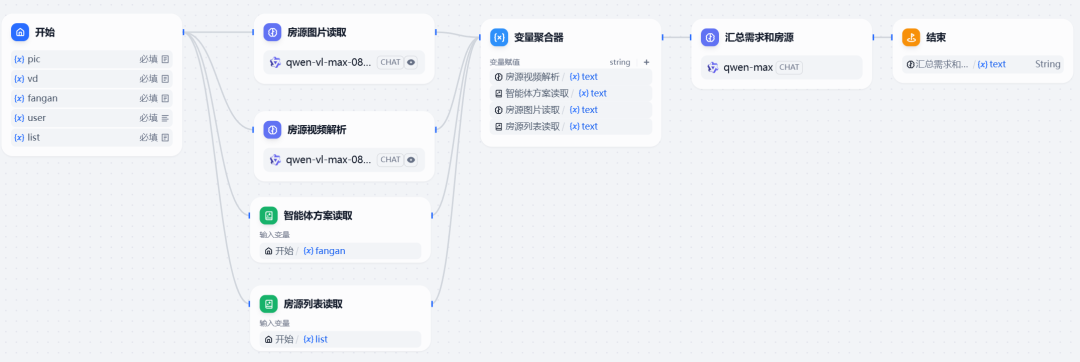Screen dimensions: 1080x362
Task: Click the list variable link in 房源列表读取
Action: pos(315,339)
